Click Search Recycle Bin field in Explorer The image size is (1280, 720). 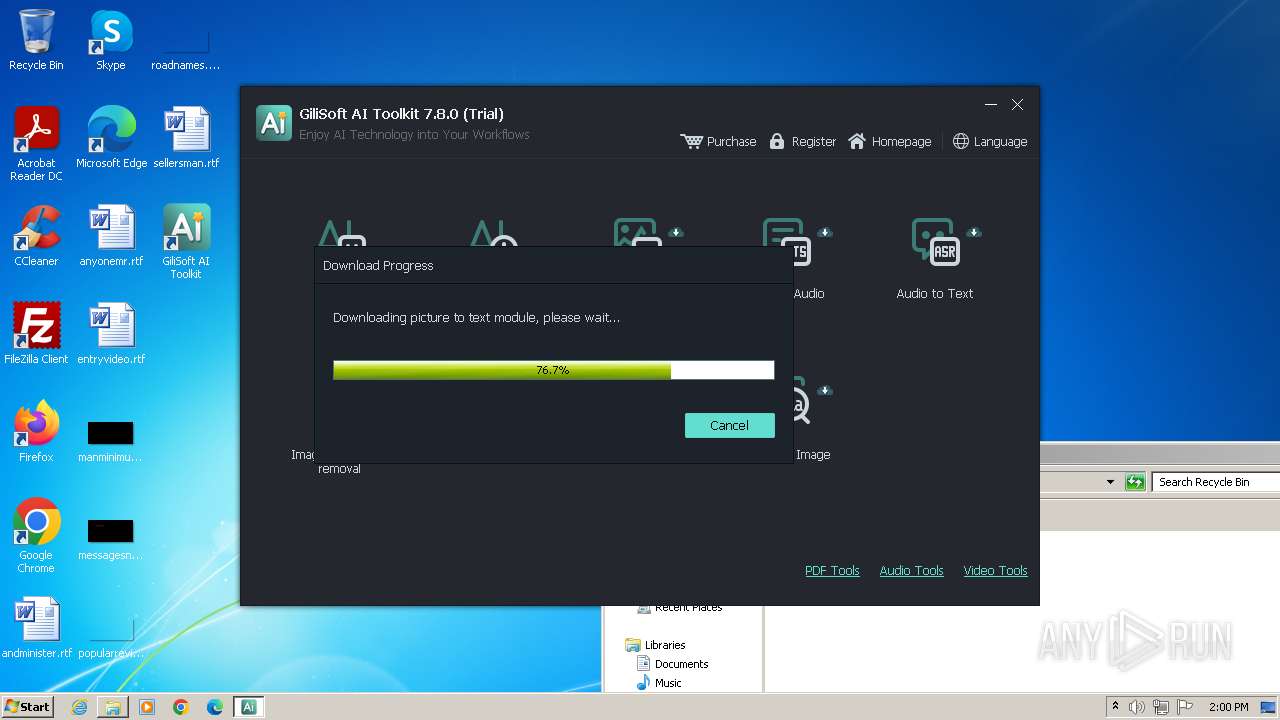coord(1215,482)
